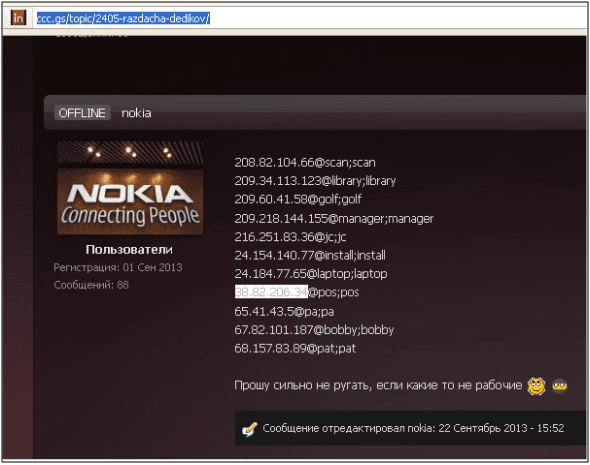This screenshot has width=590, height=465.
Task: Click the Сообщение отредактировал nokia edit notice
Action: click(x=413, y=428)
